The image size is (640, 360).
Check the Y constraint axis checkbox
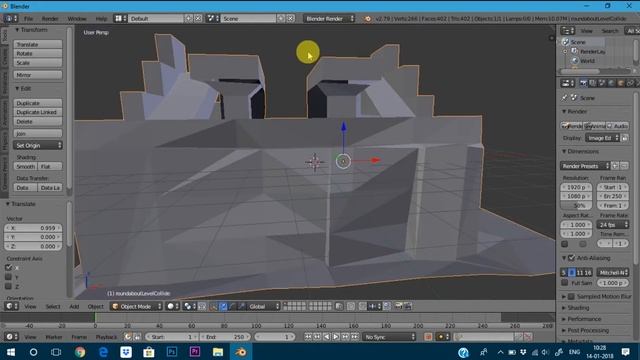point(8,277)
